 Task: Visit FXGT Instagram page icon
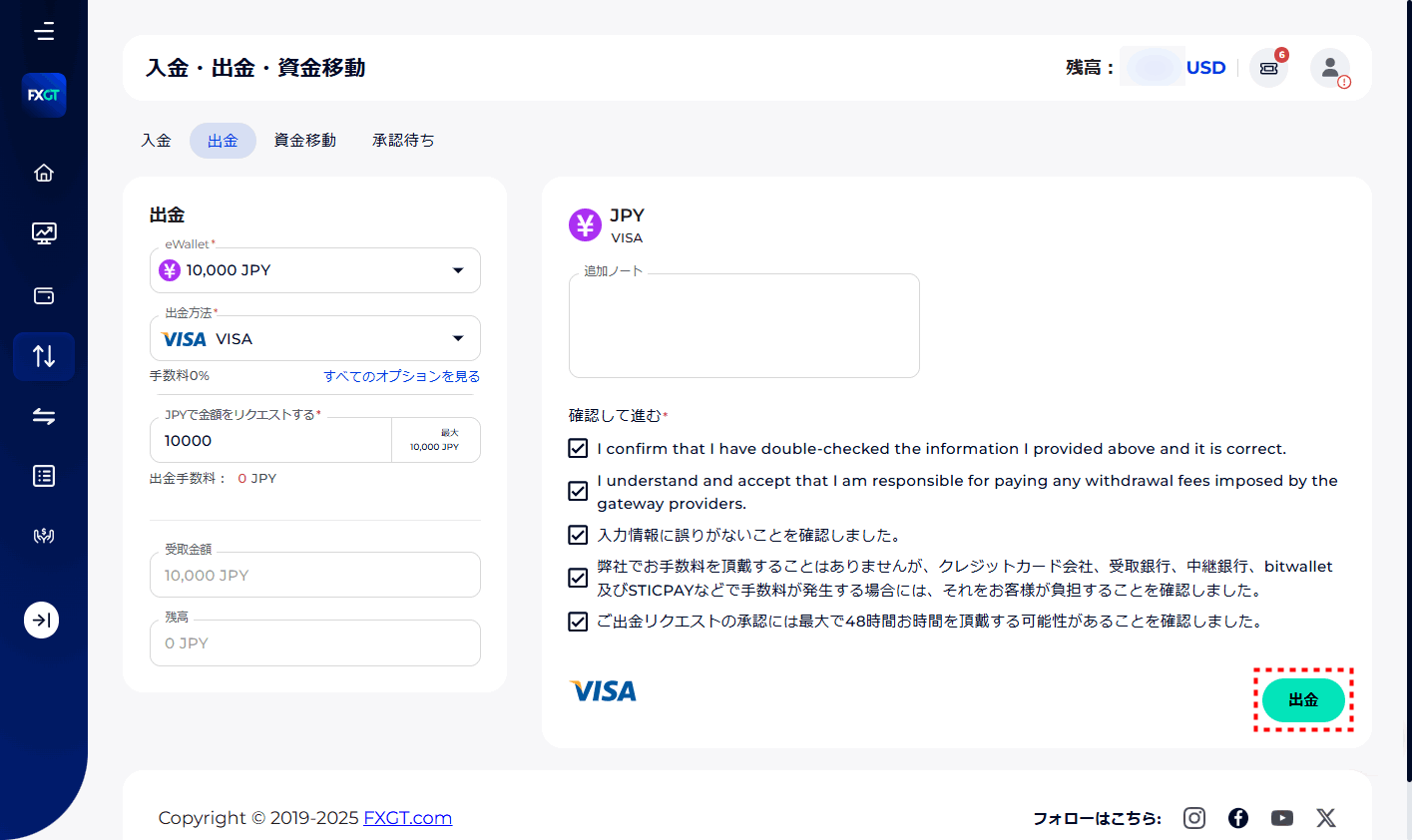[x=1194, y=818]
